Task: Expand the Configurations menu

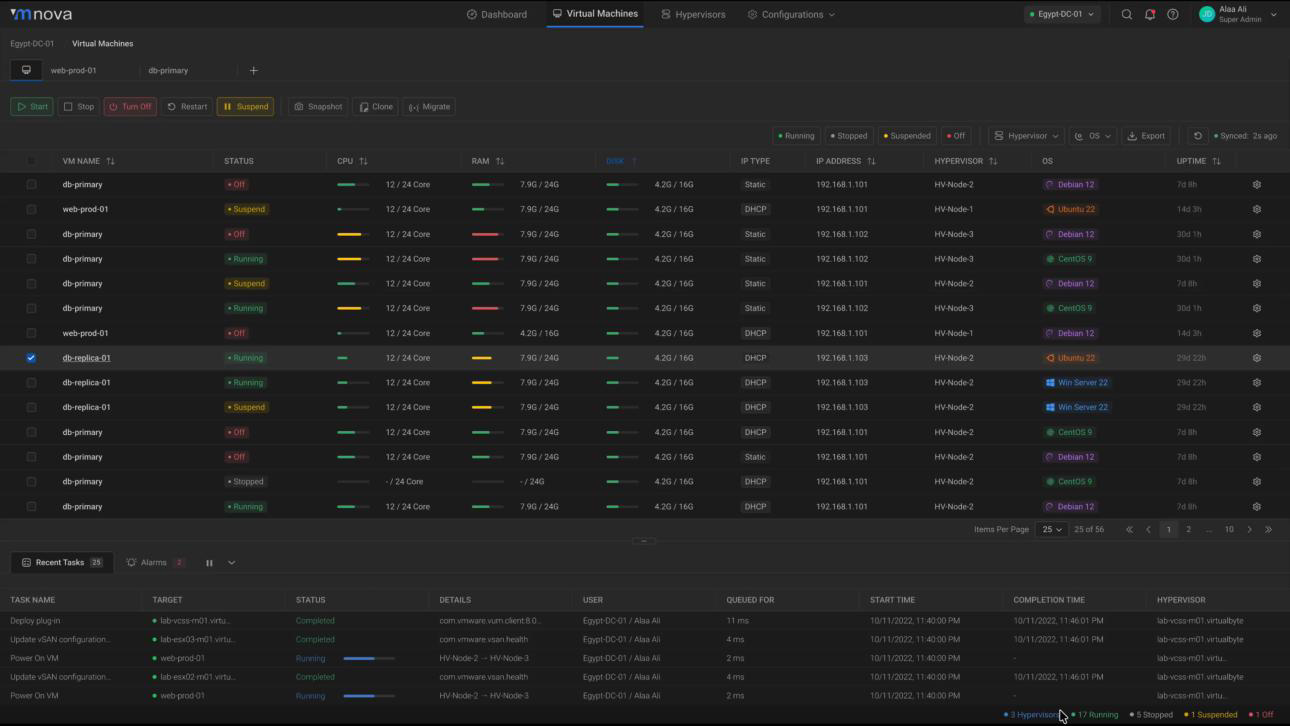Action: pyautogui.click(x=791, y=14)
